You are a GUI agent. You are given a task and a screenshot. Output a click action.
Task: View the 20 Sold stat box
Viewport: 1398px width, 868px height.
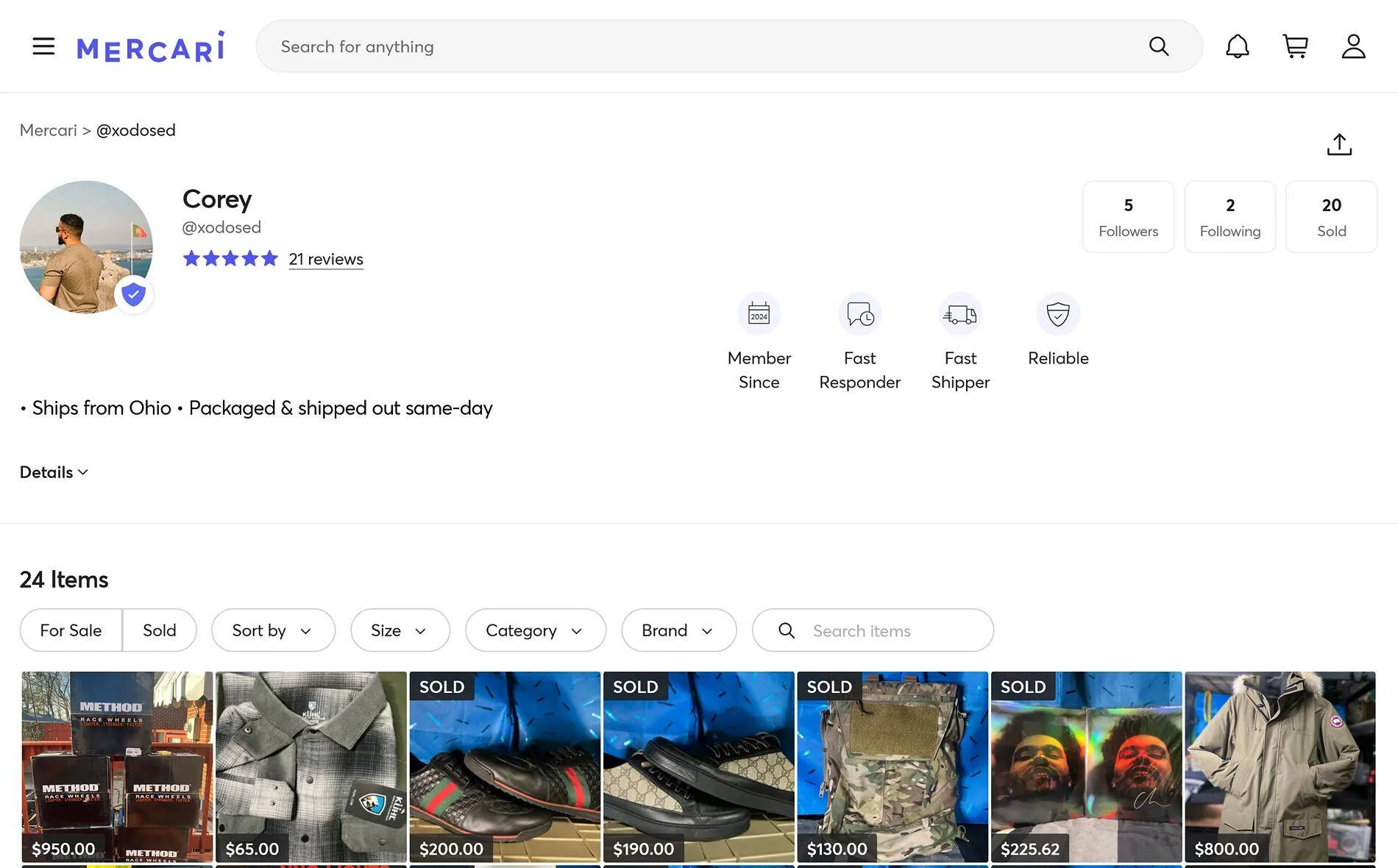tap(1332, 217)
